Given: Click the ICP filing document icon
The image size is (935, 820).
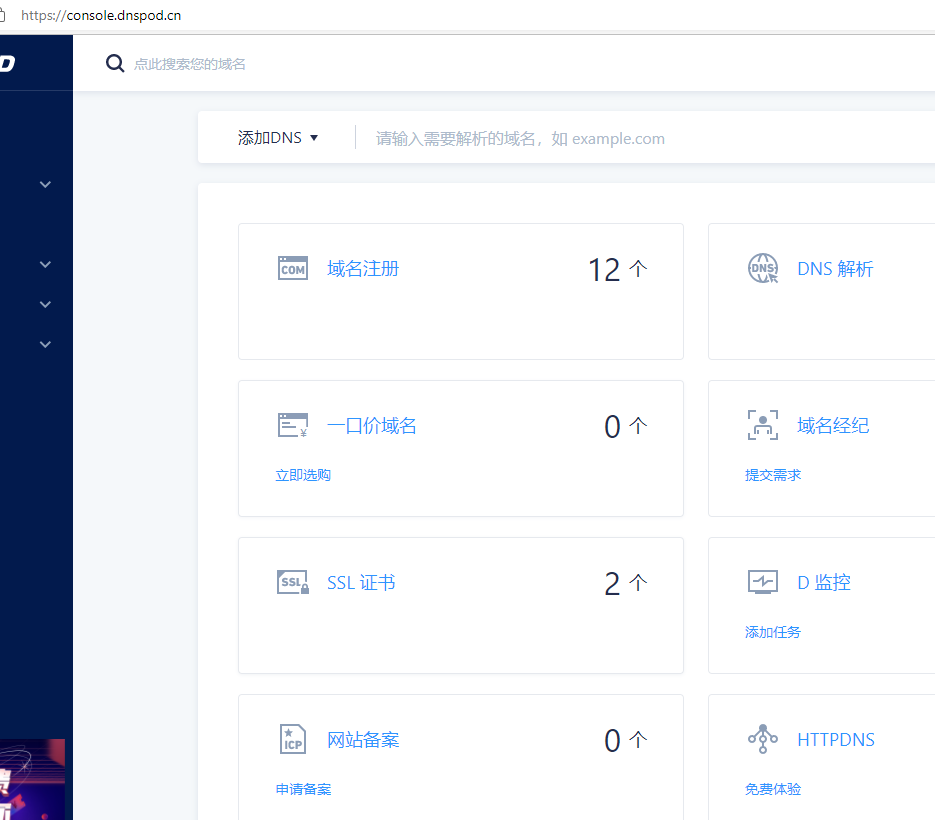Looking at the screenshot, I should tap(293, 739).
